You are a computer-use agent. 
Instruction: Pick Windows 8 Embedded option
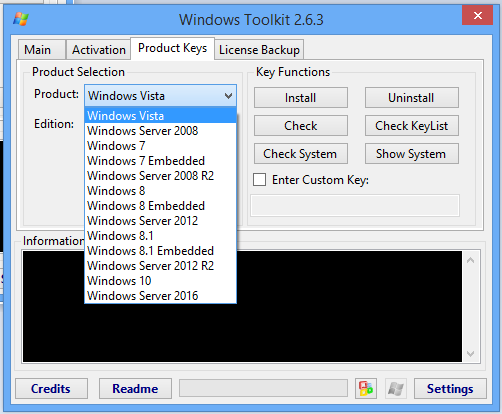pos(161,206)
